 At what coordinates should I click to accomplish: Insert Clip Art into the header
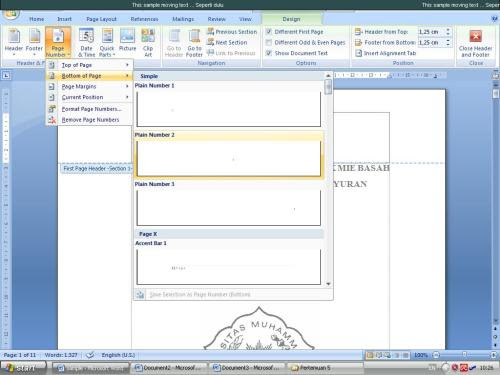[148, 42]
